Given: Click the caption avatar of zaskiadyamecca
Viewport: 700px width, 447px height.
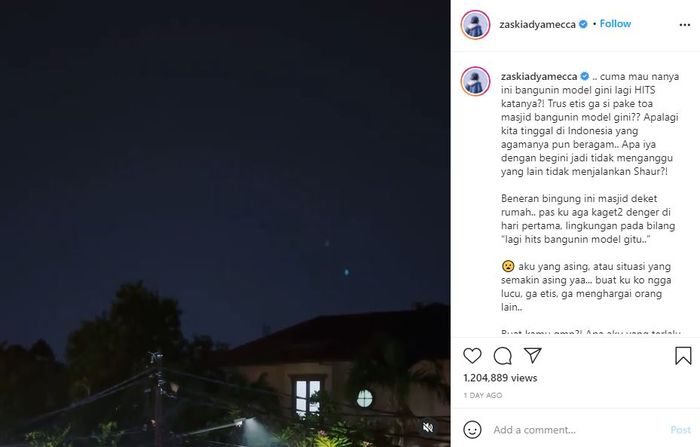Looking at the screenshot, I should (x=475, y=81).
